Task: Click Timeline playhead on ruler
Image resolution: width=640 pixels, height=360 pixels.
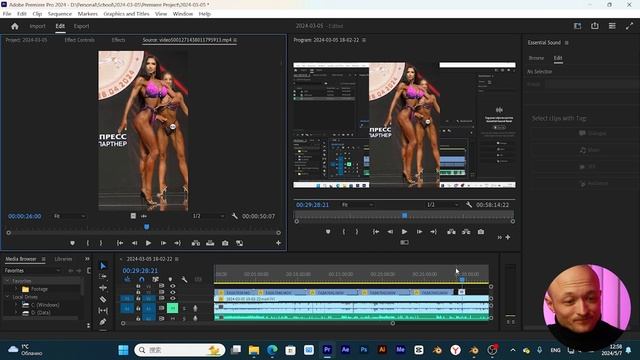Action: click(x=462, y=280)
